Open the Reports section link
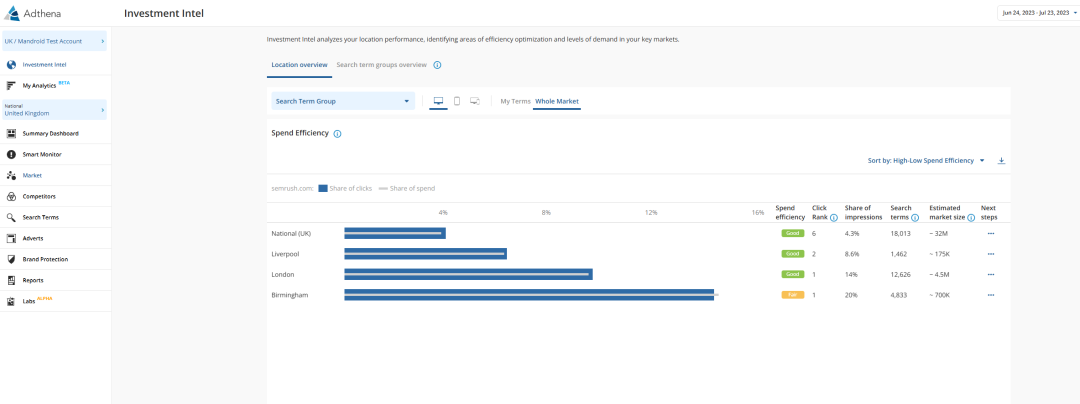Image resolution: width=1080 pixels, height=404 pixels. click(x=33, y=280)
